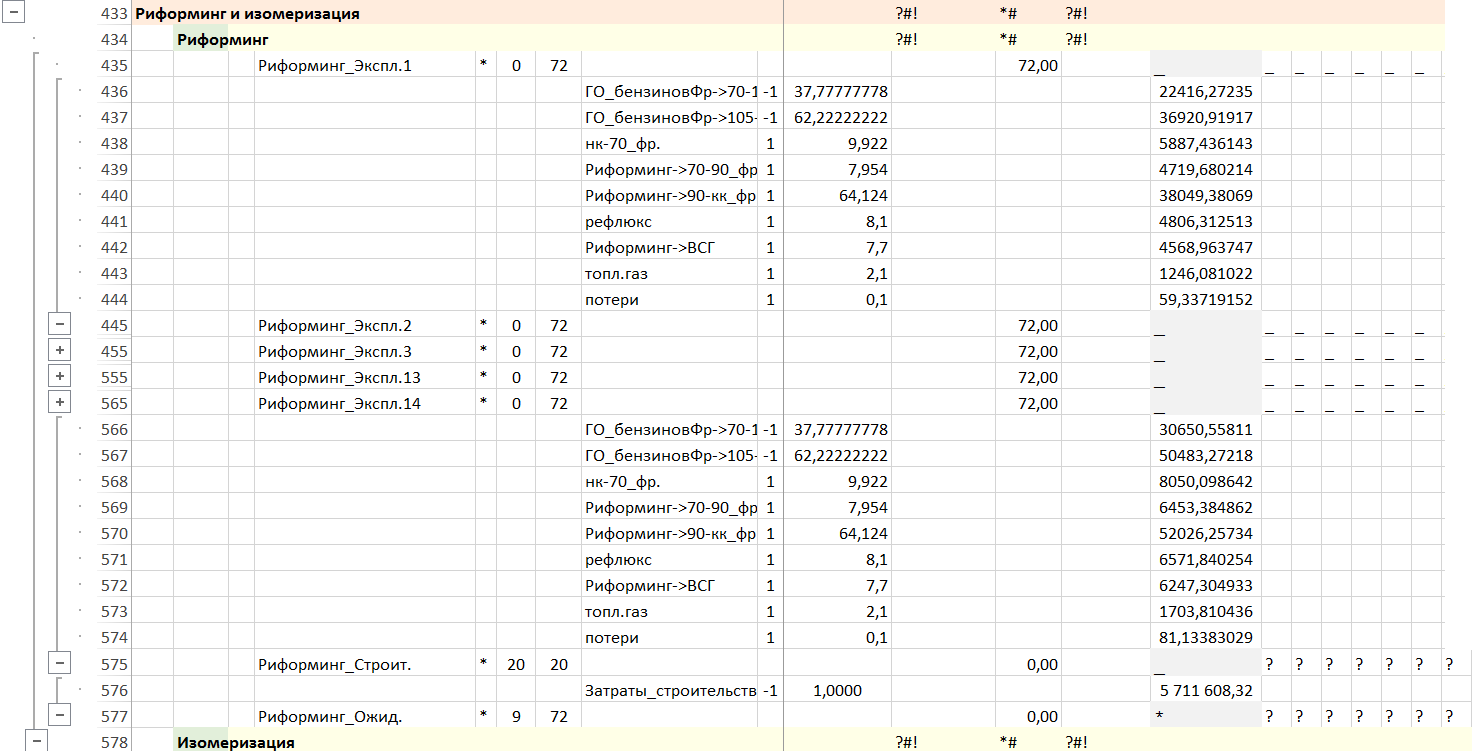Select row header 566
This screenshot has width=1472, height=751.
tap(115, 429)
